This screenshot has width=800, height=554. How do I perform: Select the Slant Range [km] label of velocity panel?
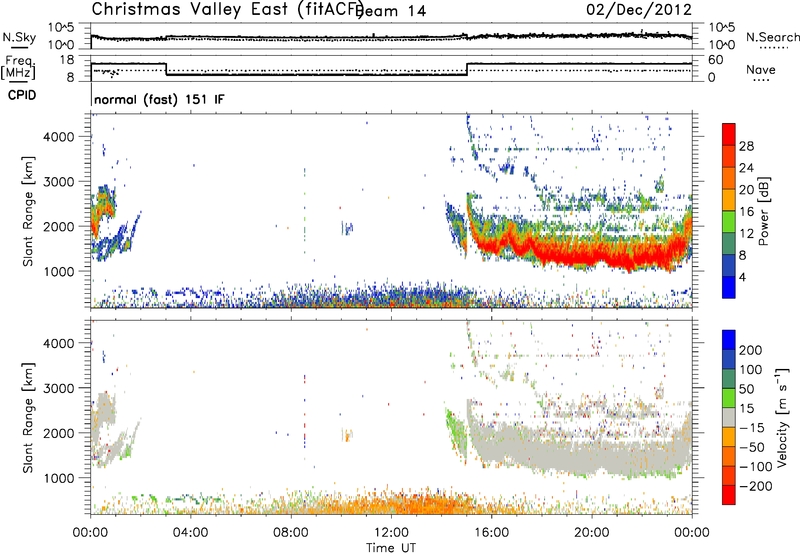pos(28,417)
